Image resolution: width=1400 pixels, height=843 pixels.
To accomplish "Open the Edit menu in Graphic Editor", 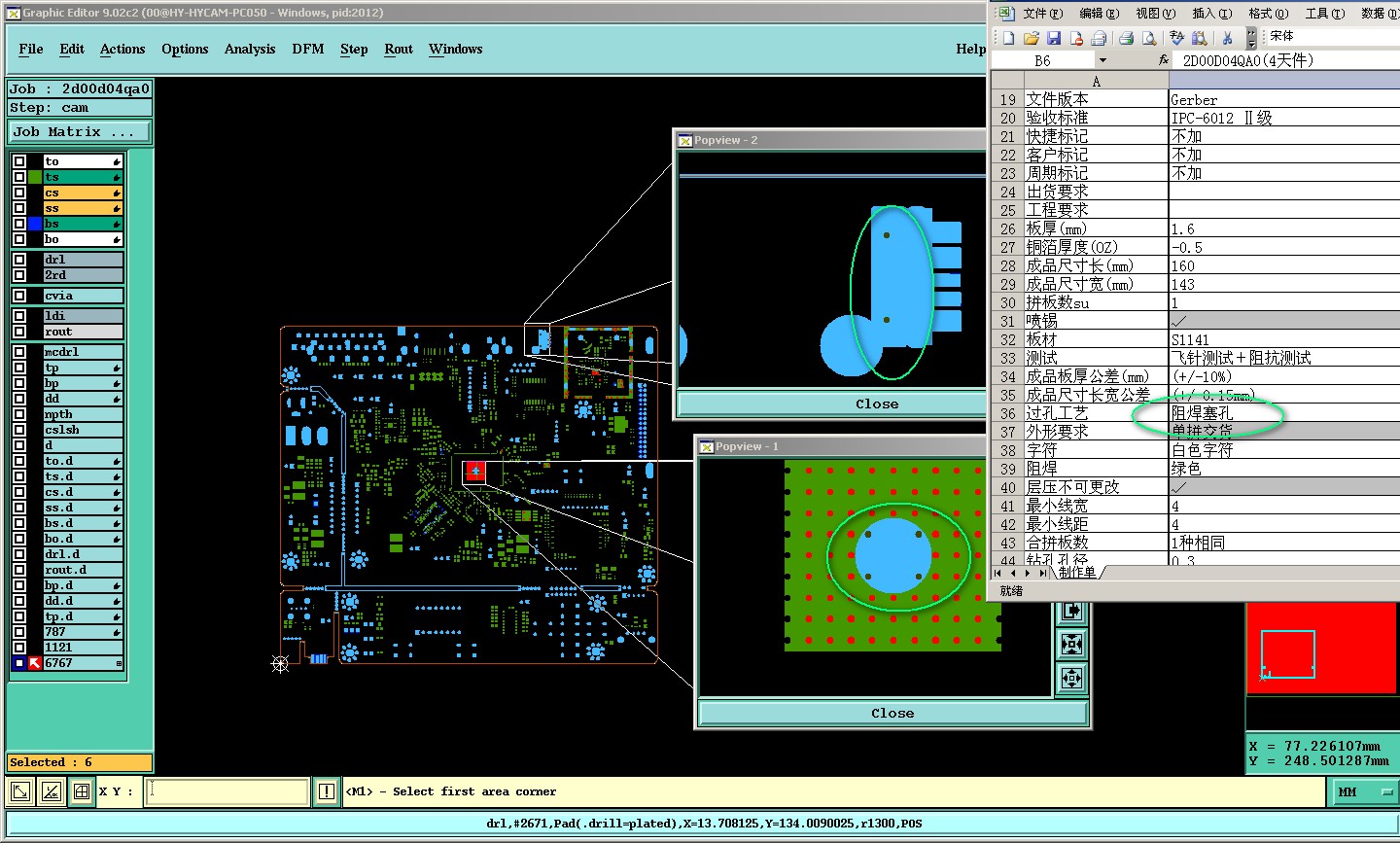I will pos(72,49).
